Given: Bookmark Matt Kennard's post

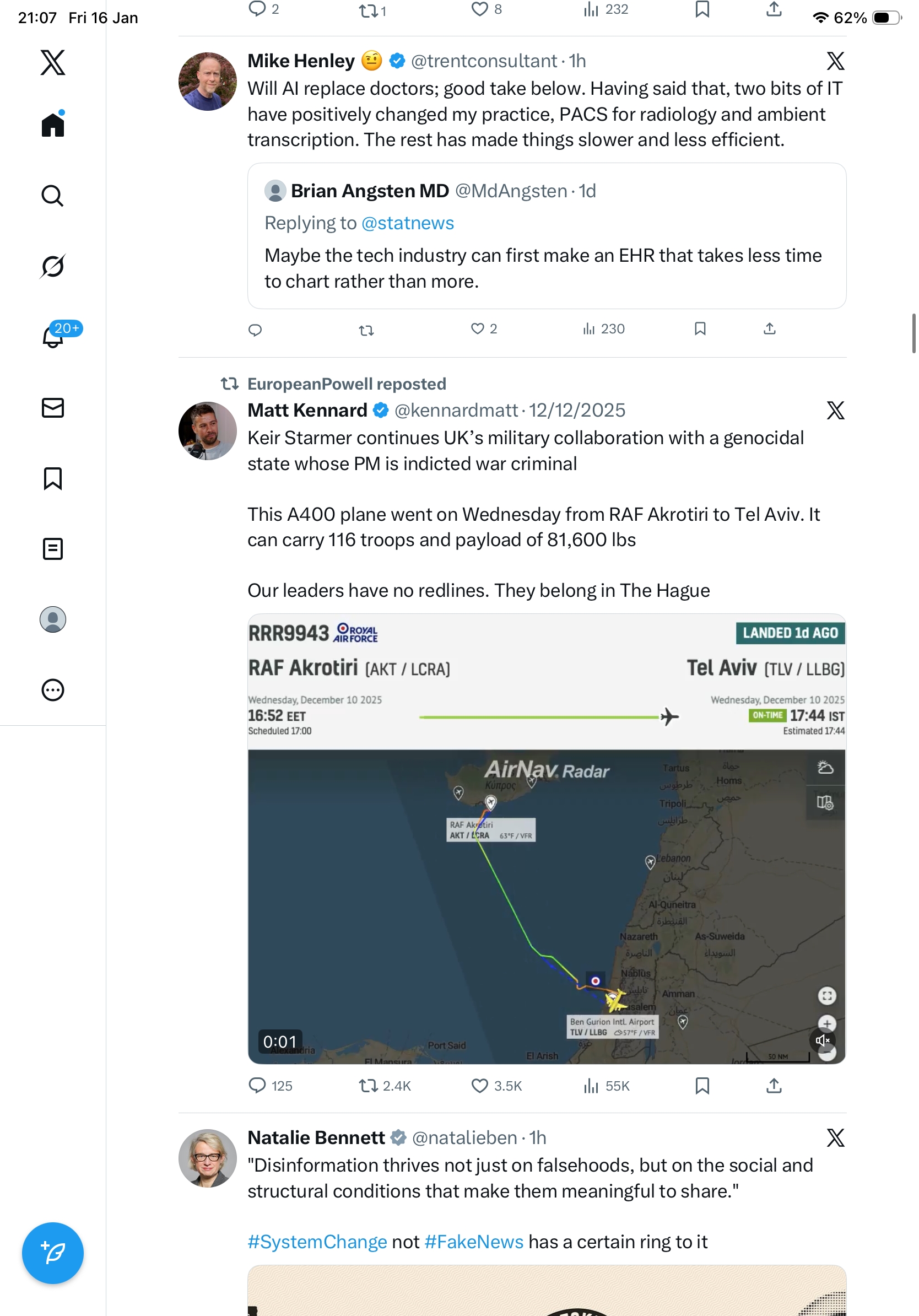Looking at the screenshot, I should 702,1086.
